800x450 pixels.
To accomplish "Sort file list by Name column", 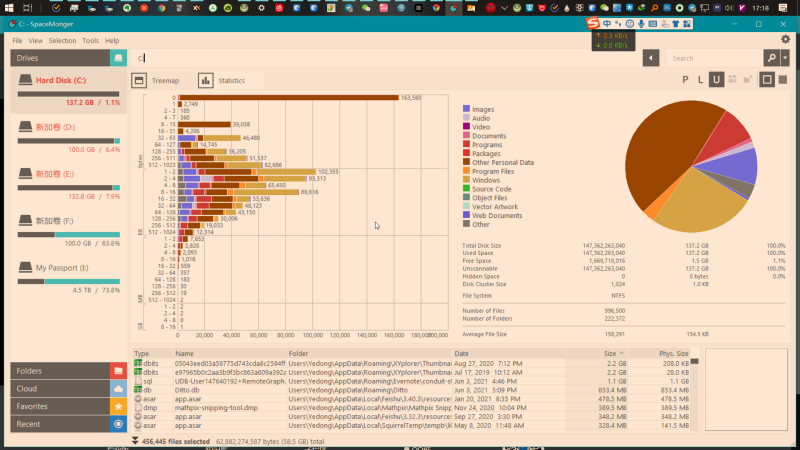I will 230,354.
